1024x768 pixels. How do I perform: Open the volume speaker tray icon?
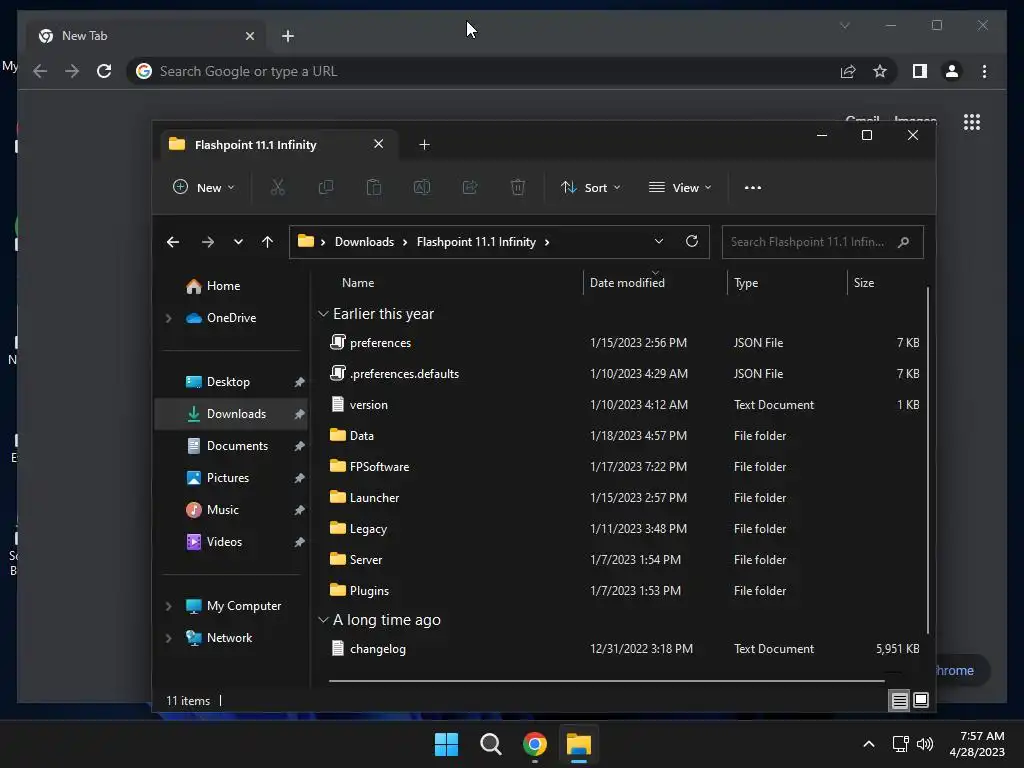point(925,744)
